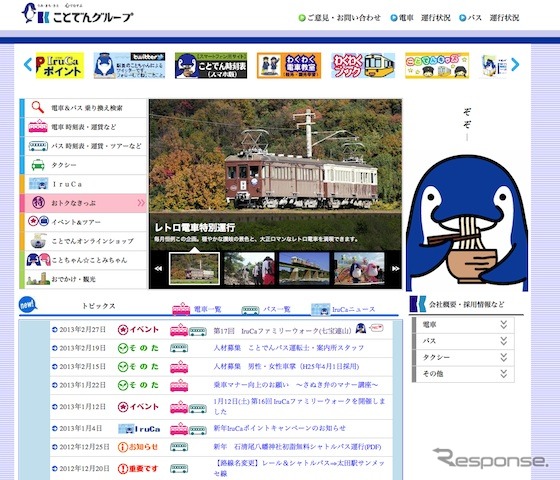
Task: Click the おトクなきっぷ ticket icon
Action: coord(38,202)
